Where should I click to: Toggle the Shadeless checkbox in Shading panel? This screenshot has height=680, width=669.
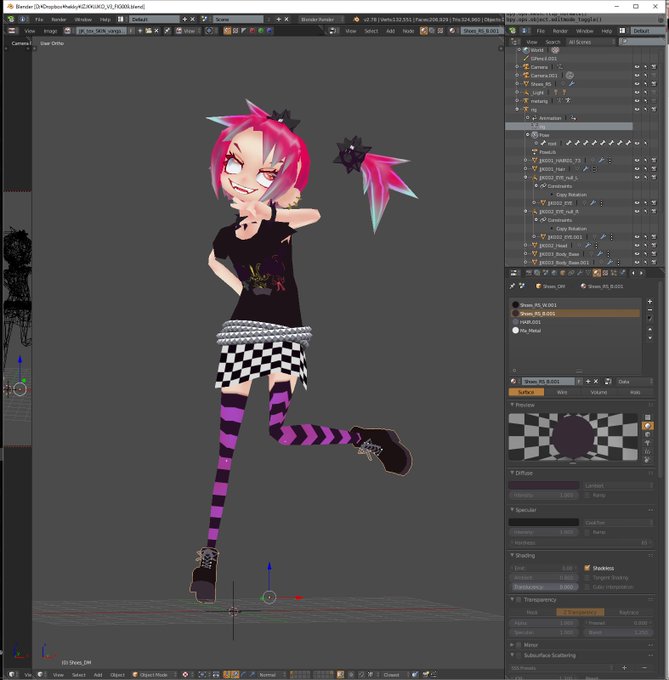coord(587,568)
